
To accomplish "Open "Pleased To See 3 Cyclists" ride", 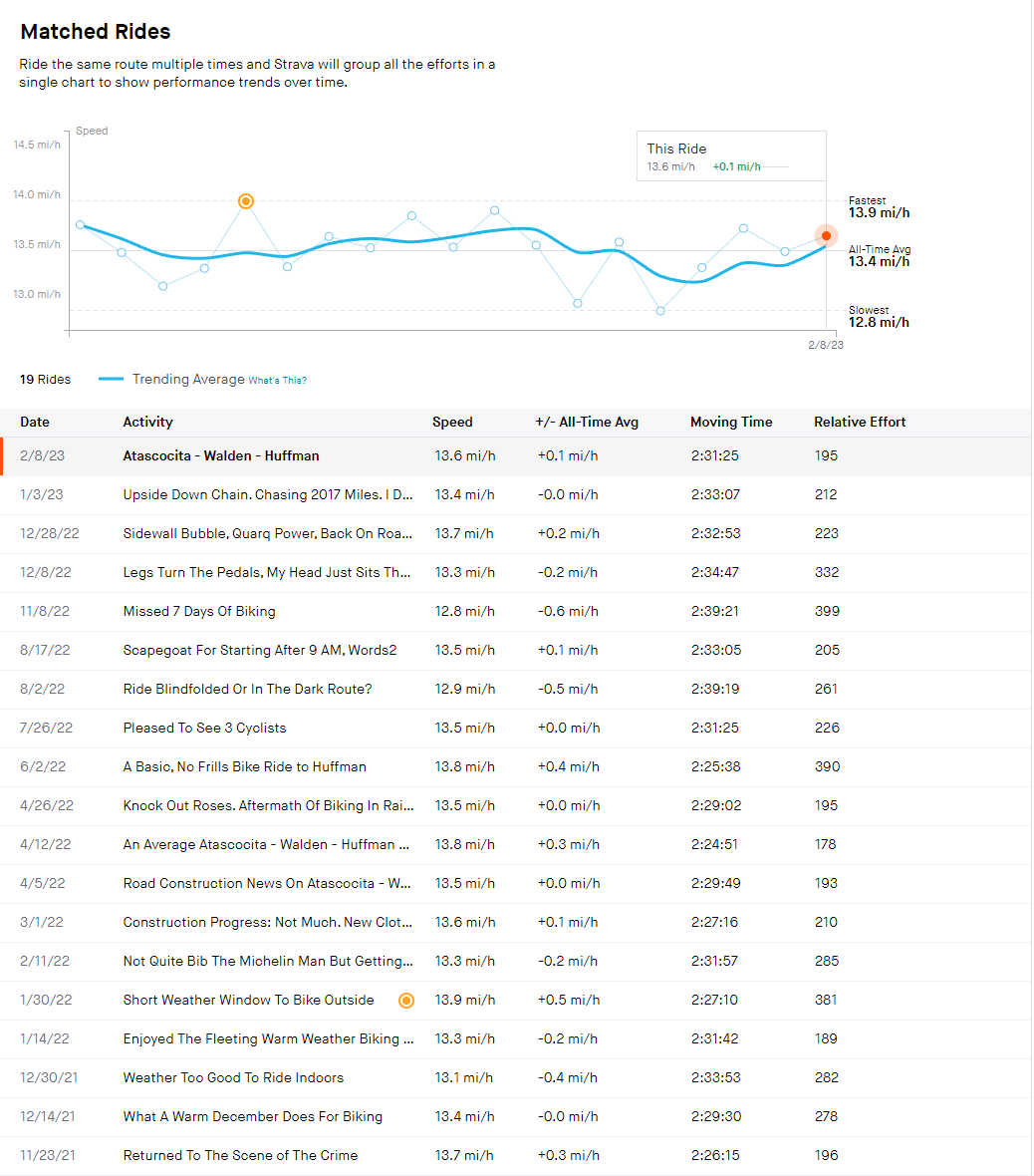I will [x=204, y=728].
